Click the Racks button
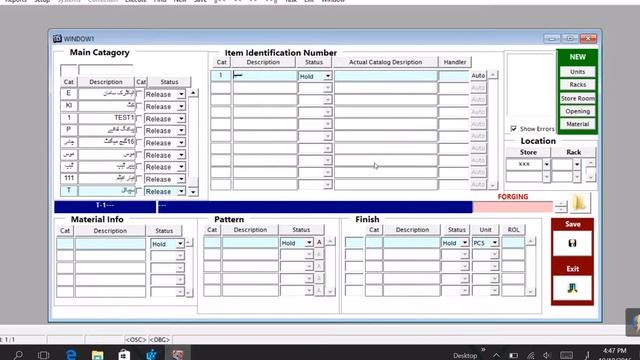 (578, 84)
